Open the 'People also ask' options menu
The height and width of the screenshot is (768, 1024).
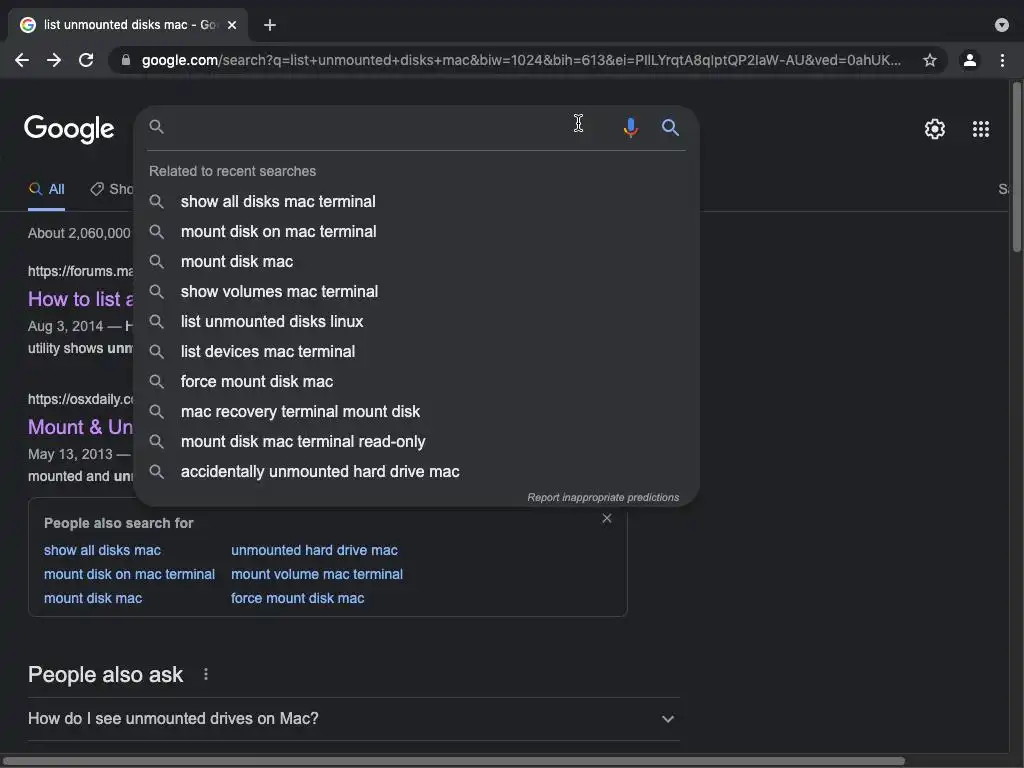[x=206, y=674]
